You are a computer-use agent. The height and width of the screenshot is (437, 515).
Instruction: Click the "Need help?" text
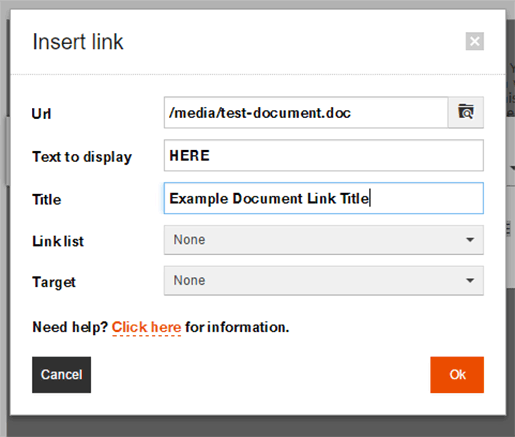(70, 327)
